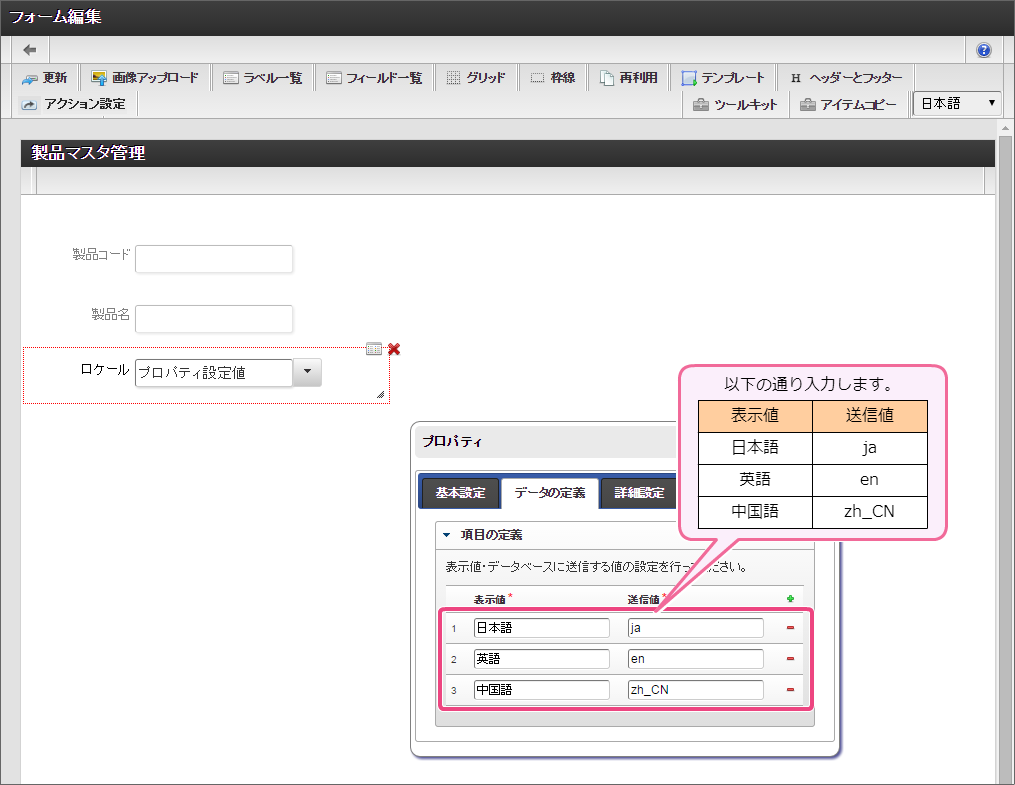Click the vertical scrollbar up arrow
The height and width of the screenshot is (785, 1015).
pos(1005,128)
